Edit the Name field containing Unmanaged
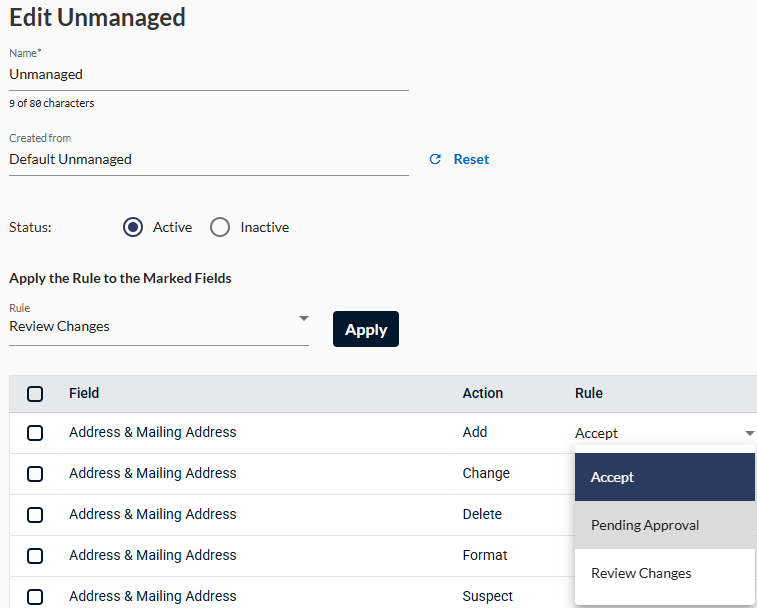 (x=209, y=74)
